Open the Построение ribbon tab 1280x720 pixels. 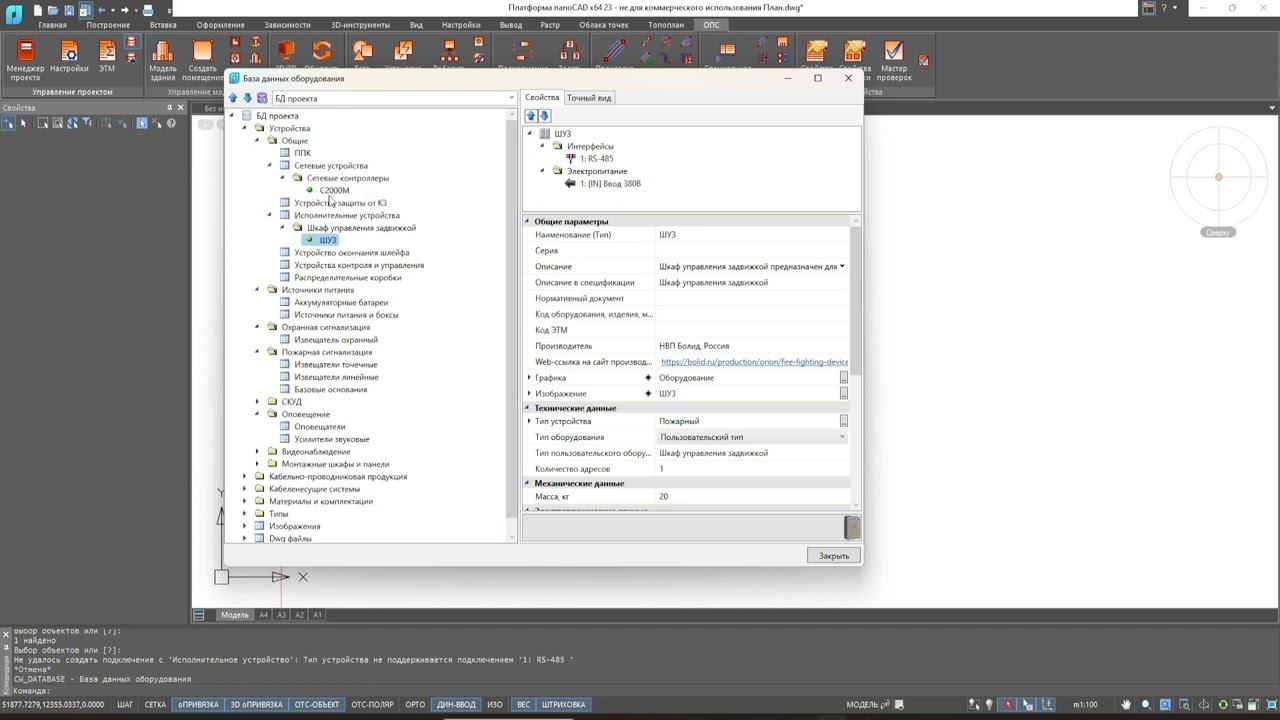click(x=108, y=25)
